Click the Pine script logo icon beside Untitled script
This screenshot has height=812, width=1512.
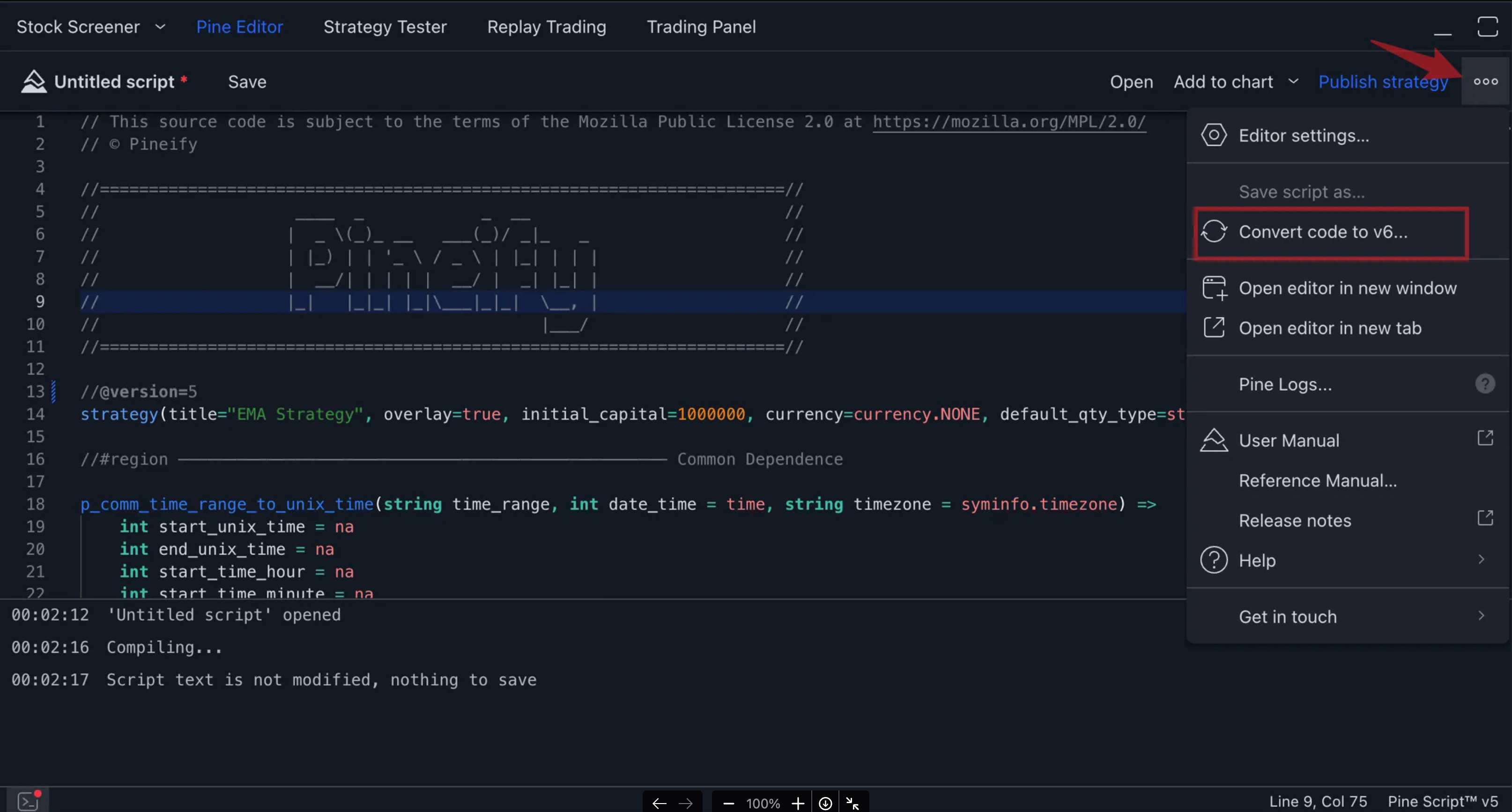click(x=33, y=81)
